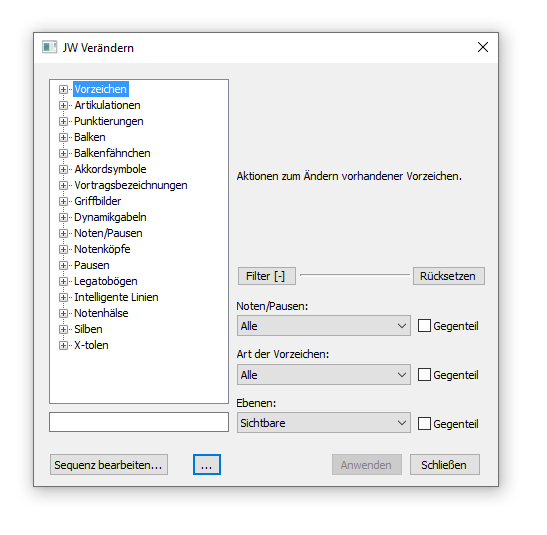Click the search field below the tree
The width and height of the screenshot is (547, 535).
(139, 422)
